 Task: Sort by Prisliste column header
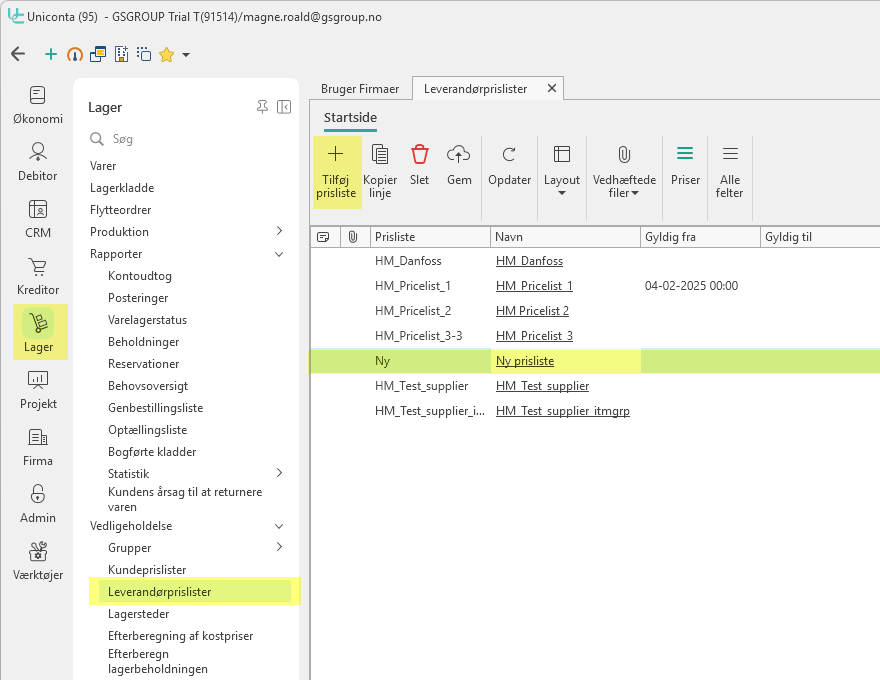[x=430, y=237]
